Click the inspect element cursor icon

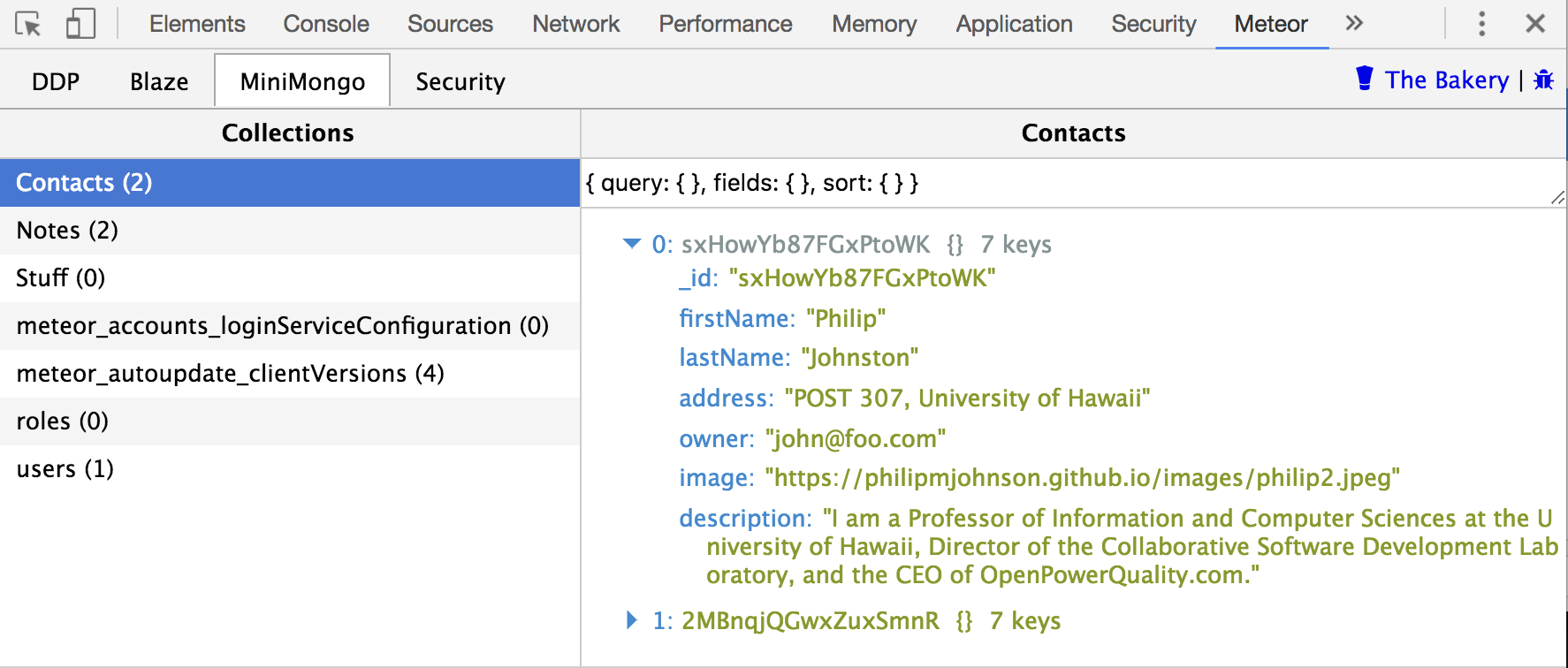[28, 24]
